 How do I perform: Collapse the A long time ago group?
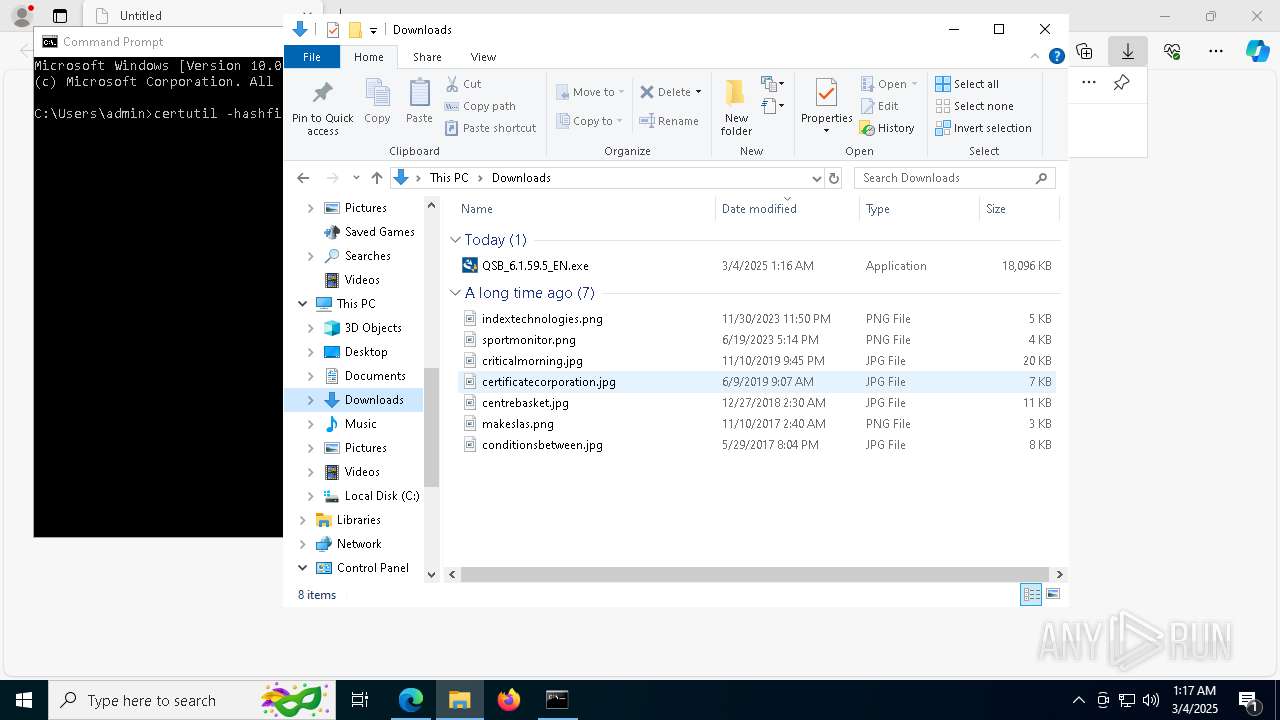[455, 293]
